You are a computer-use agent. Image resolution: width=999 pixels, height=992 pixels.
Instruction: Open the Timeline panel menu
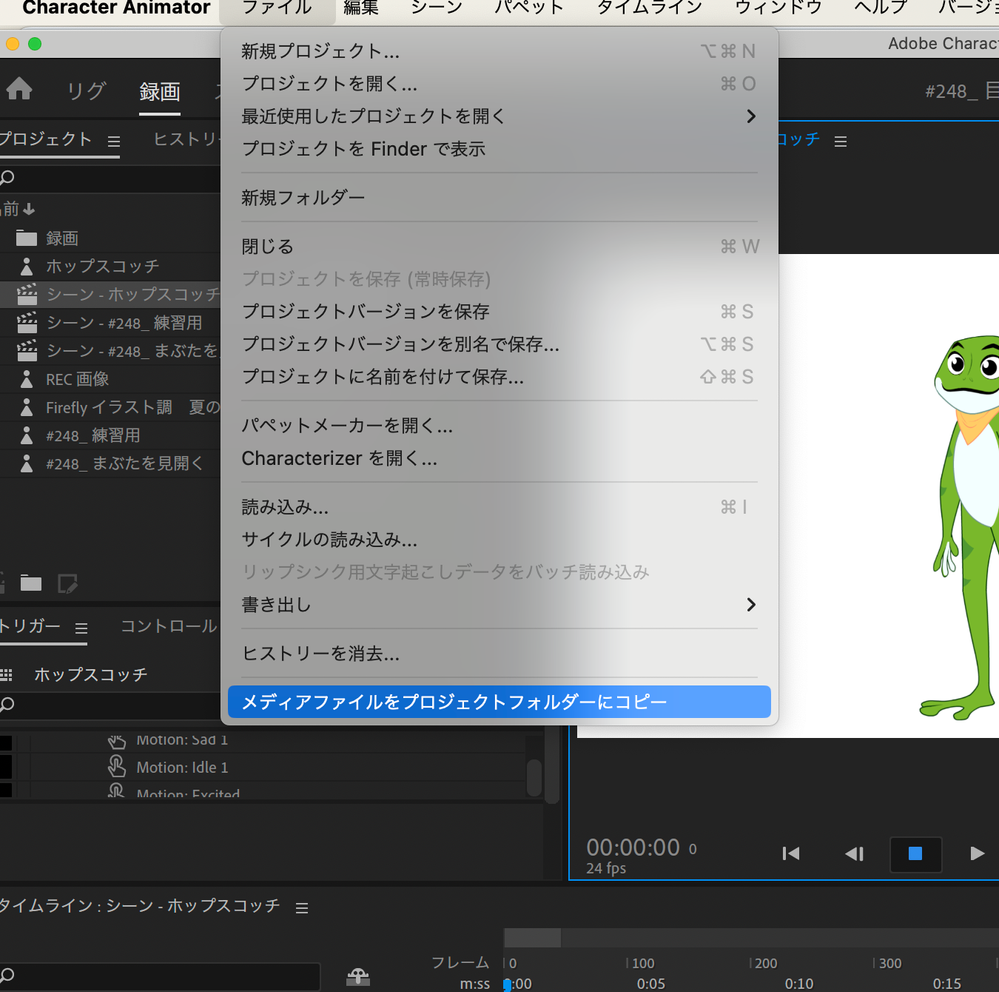302,908
